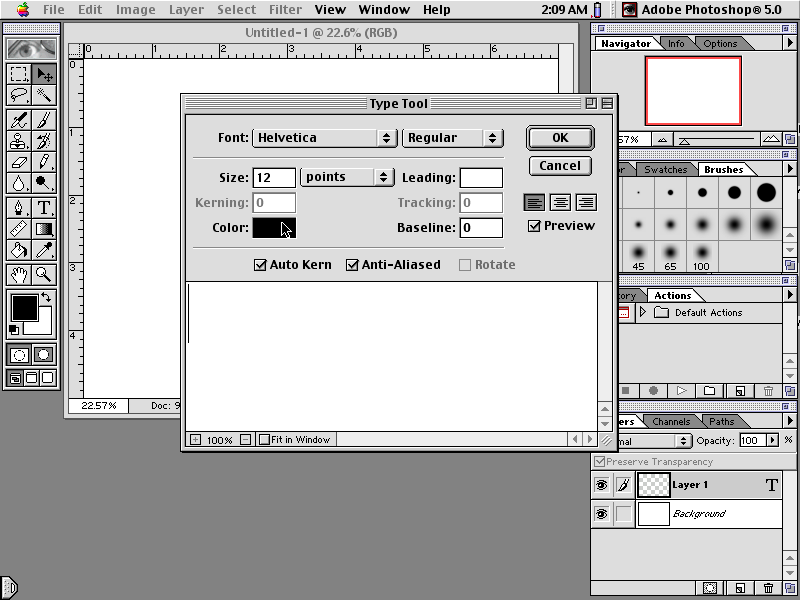Hide the Background layer eye icon
This screenshot has width=800, height=600.
(x=602, y=513)
